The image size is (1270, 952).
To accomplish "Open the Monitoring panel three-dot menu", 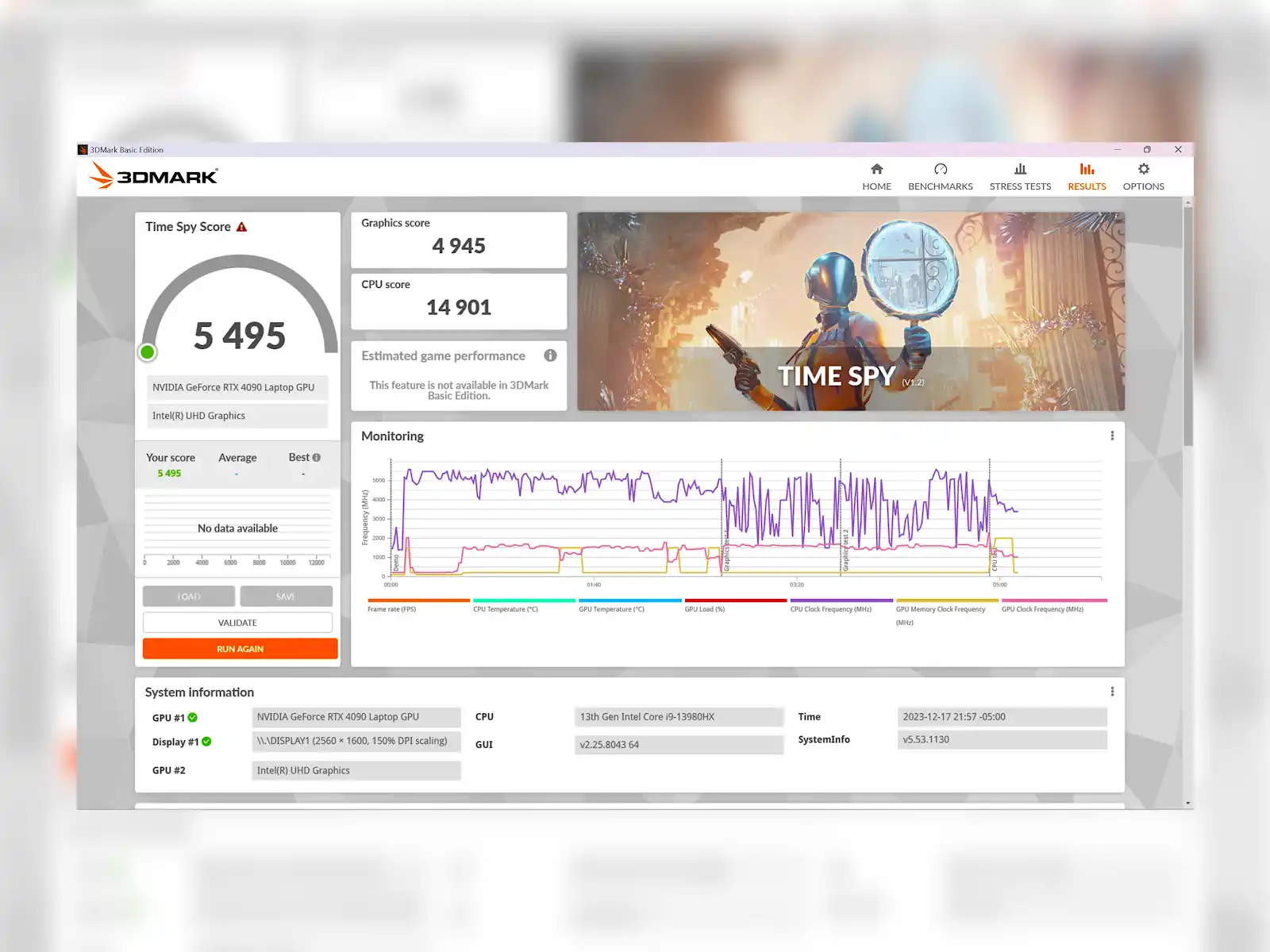I will (1112, 436).
